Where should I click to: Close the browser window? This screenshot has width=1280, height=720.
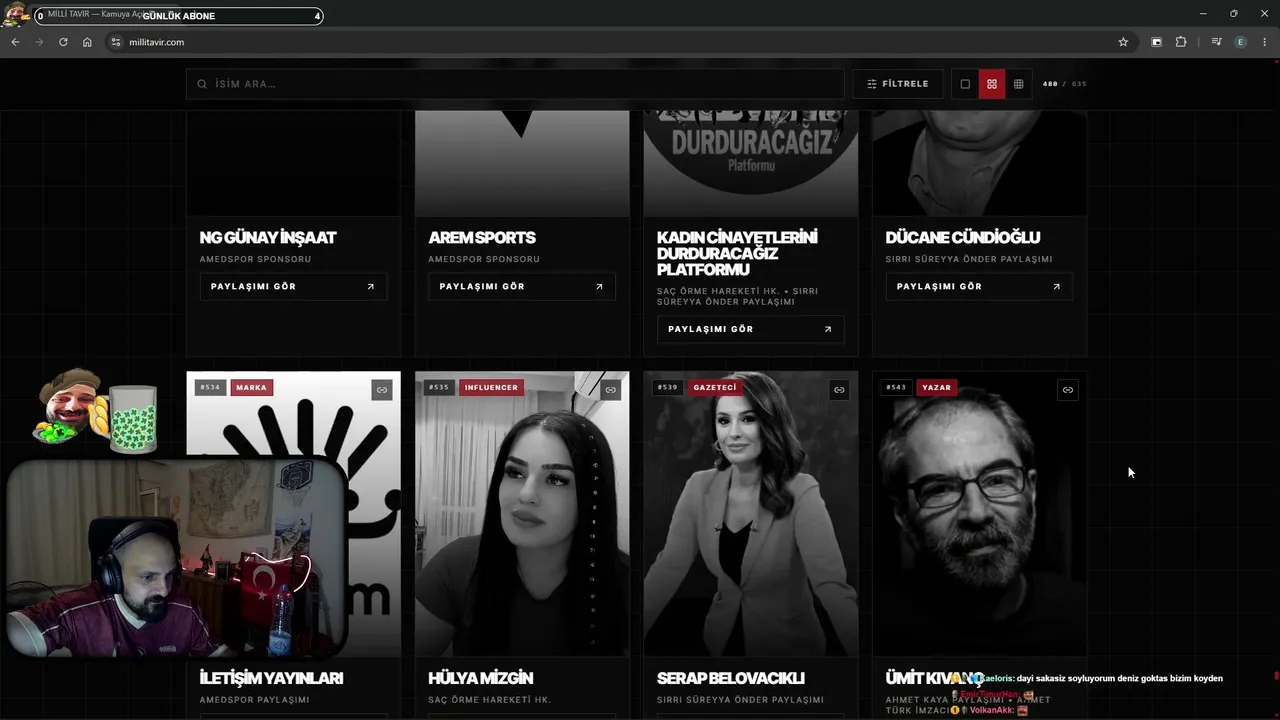(x=1263, y=13)
